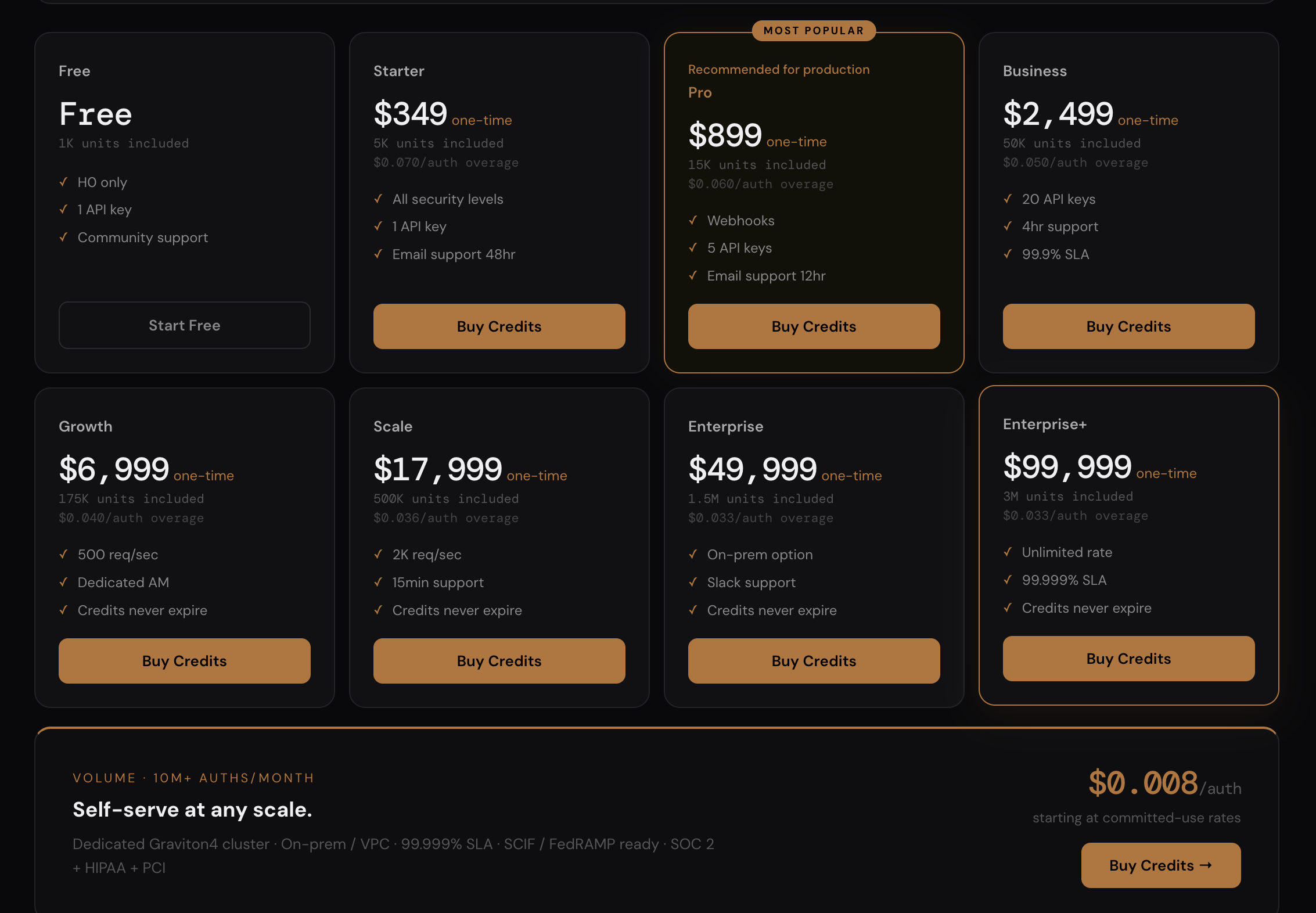The width and height of the screenshot is (1316, 913).
Task: Buy credits for the Enterprise+ plan
Action: click(x=1128, y=659)
